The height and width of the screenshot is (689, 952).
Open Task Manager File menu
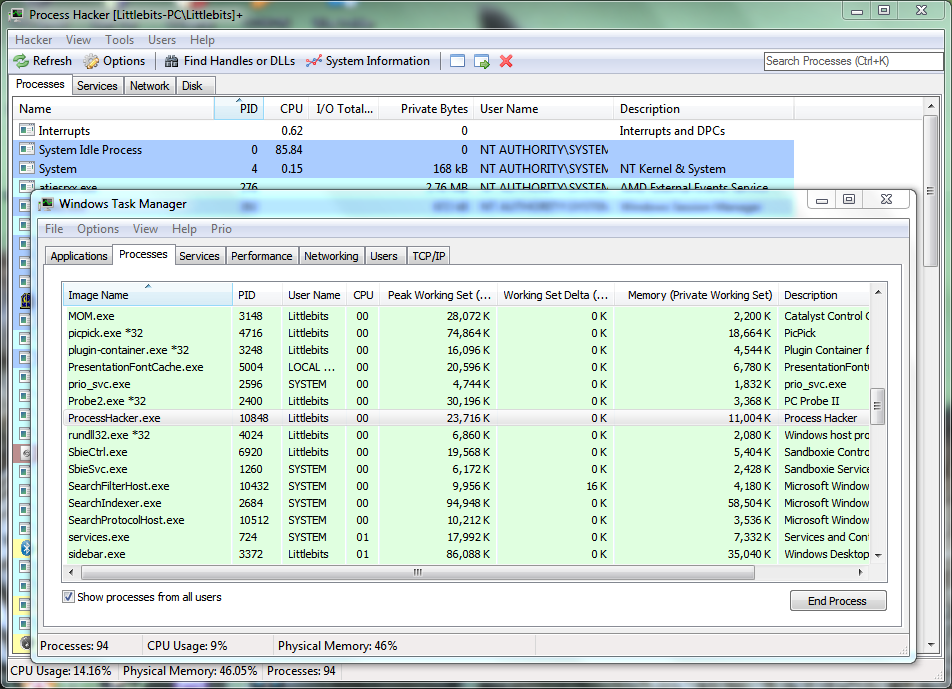(x=54, y=229)
